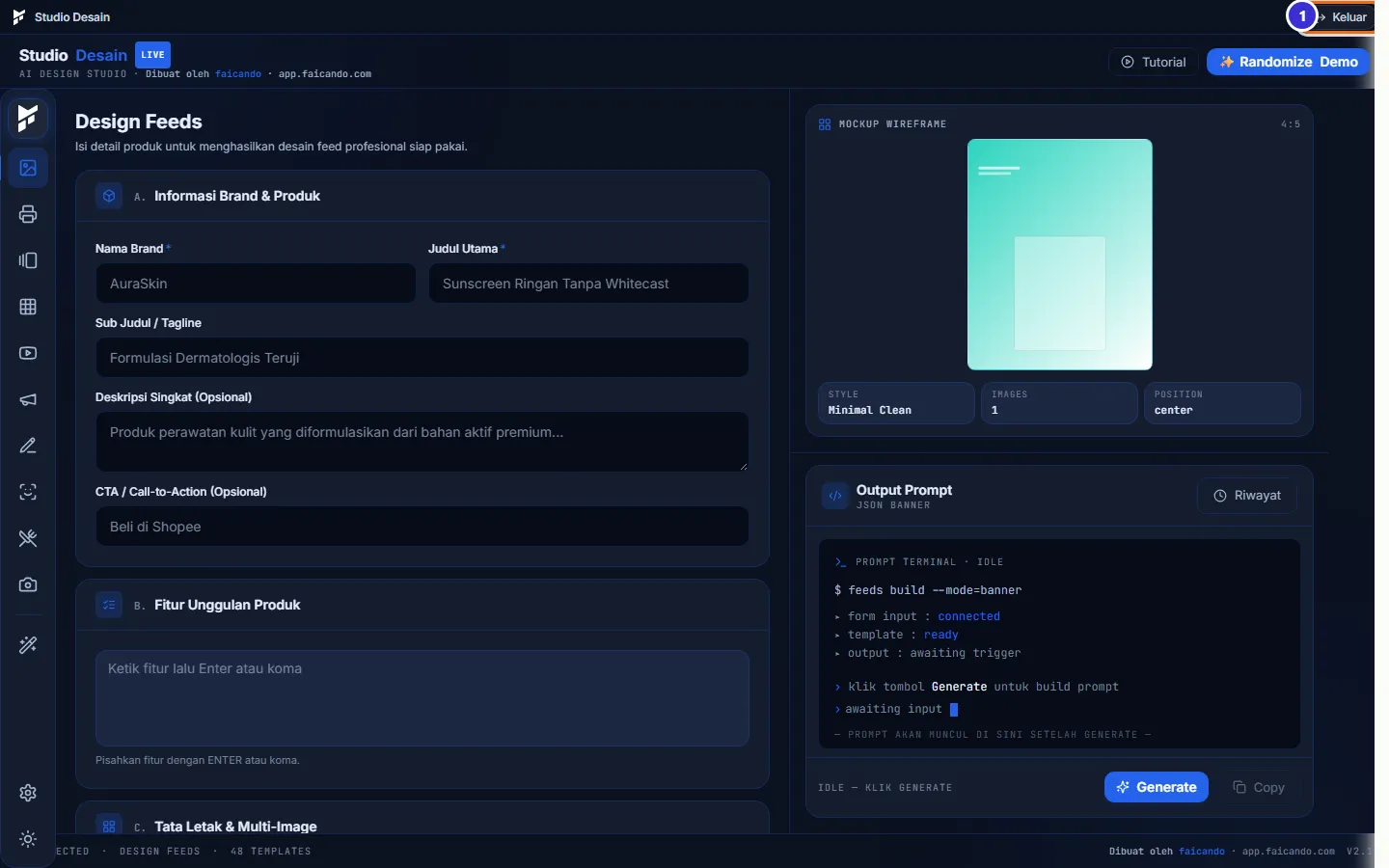Screen dimensions: 1389x868
Task: Click the IMAGES 1 info box
Action: tap(1059, 403)
